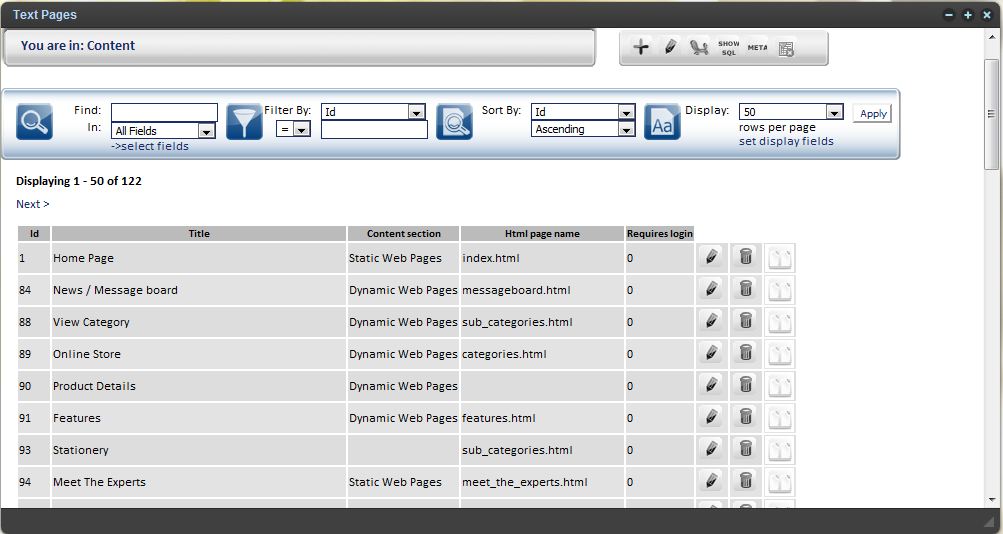Click the pencil icon in Stationery row
Screen dimensions: 1003x534
coord(711,450)
